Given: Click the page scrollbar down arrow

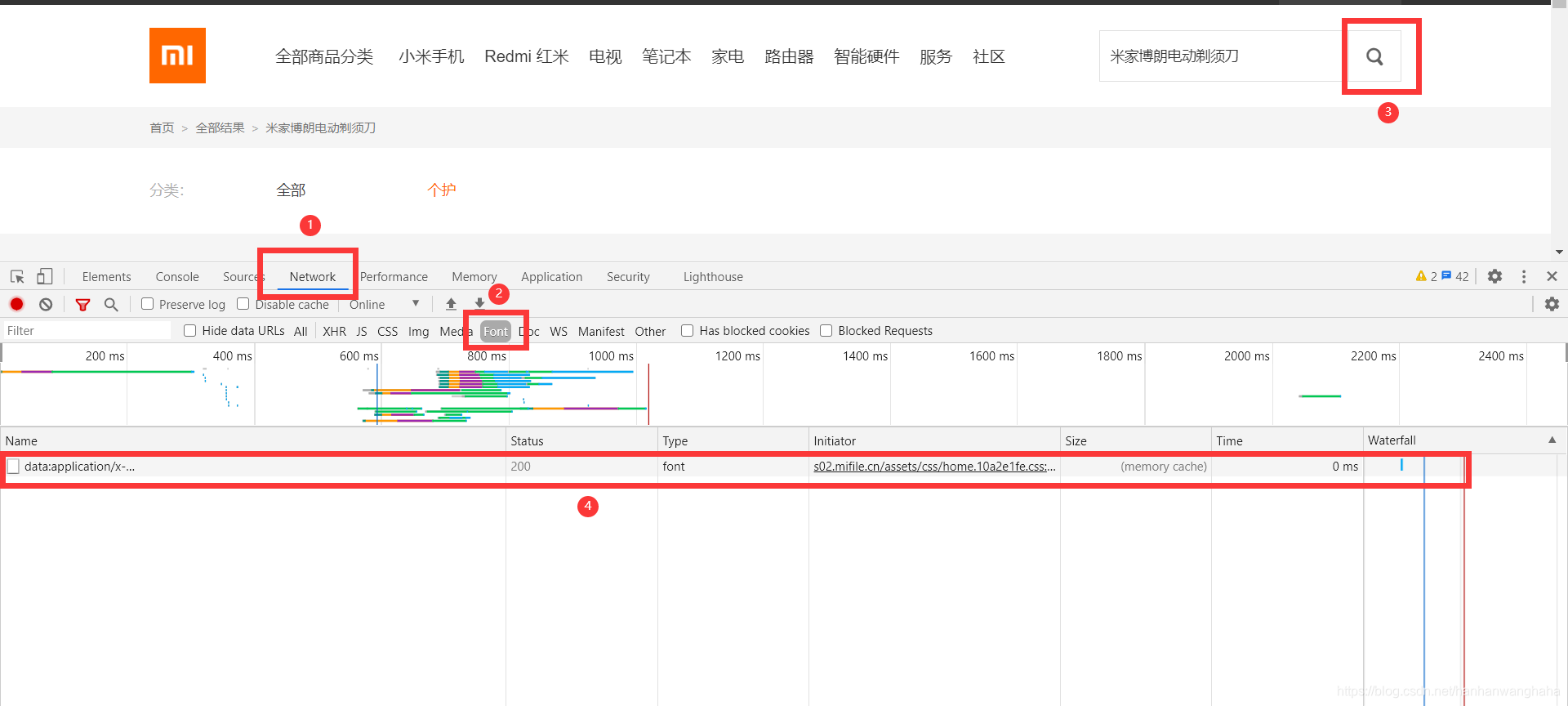Looking at the screenshot, I should 1559,252.
